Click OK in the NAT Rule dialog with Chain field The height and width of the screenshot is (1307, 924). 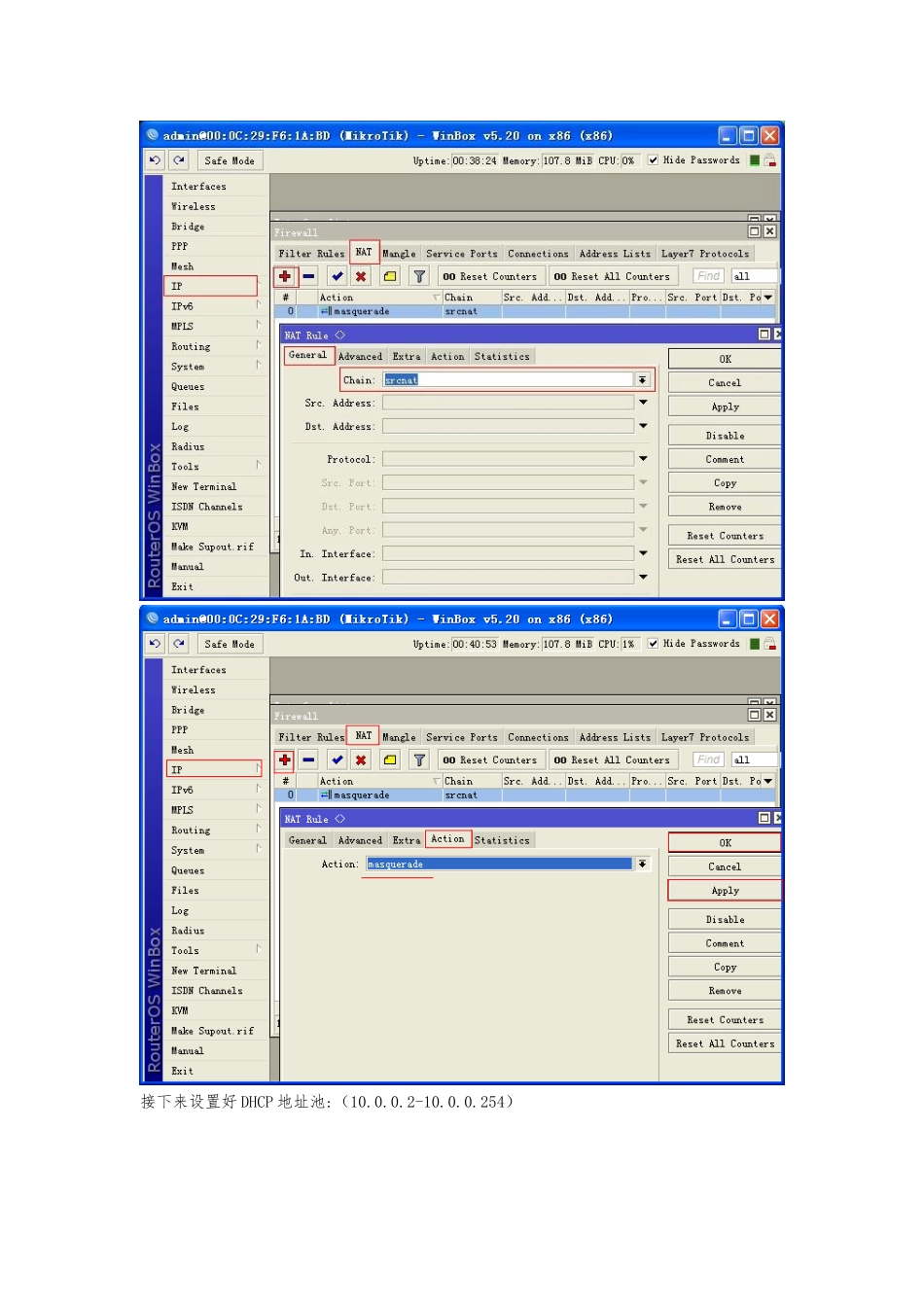click(725, 359)
